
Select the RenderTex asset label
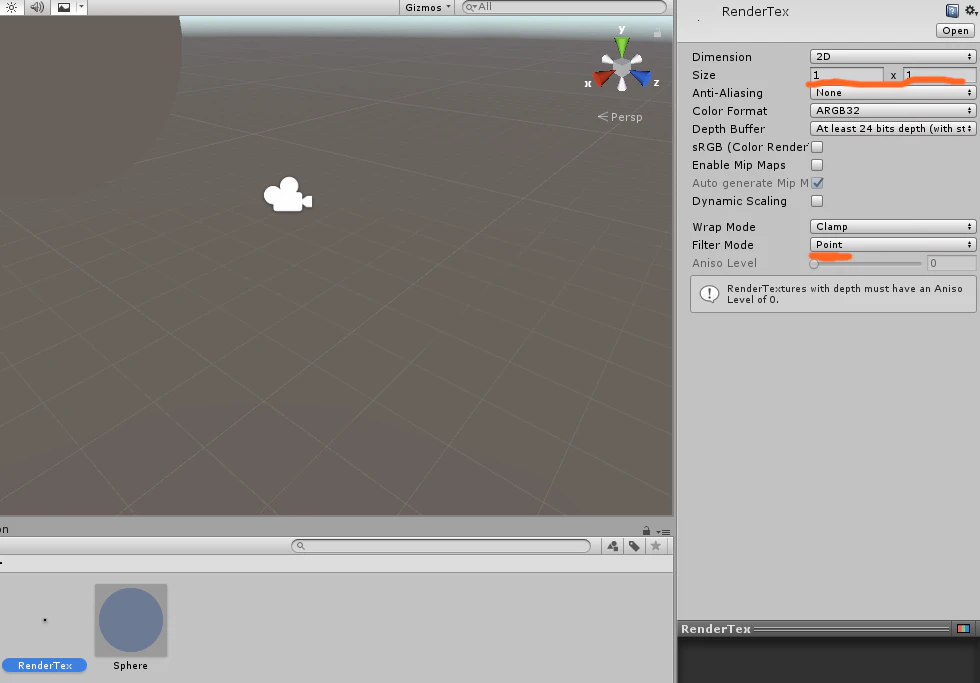pos(45,666)
